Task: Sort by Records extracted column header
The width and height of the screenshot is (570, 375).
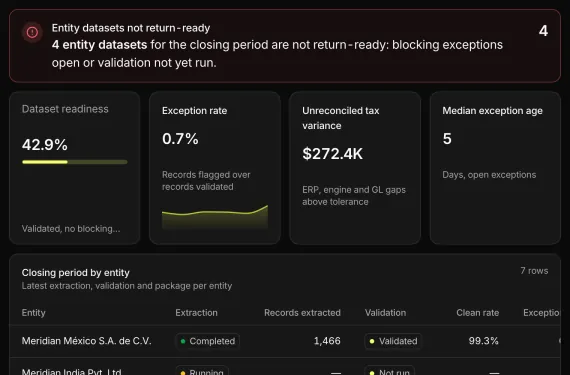Action: 302,312
